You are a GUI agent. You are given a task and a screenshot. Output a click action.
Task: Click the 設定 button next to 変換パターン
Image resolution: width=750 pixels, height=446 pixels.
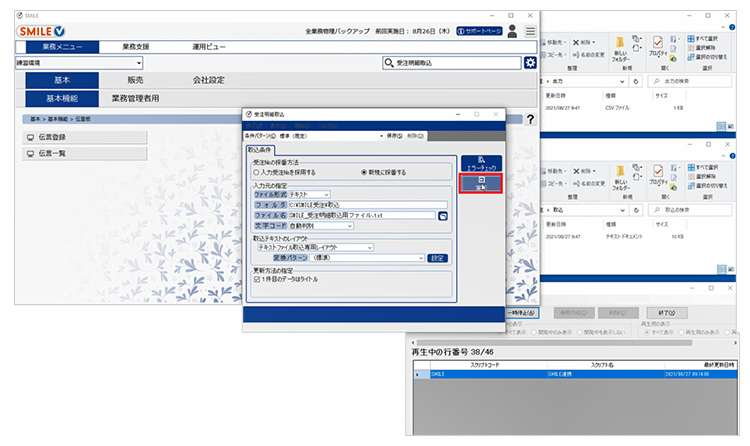point(437,258)
